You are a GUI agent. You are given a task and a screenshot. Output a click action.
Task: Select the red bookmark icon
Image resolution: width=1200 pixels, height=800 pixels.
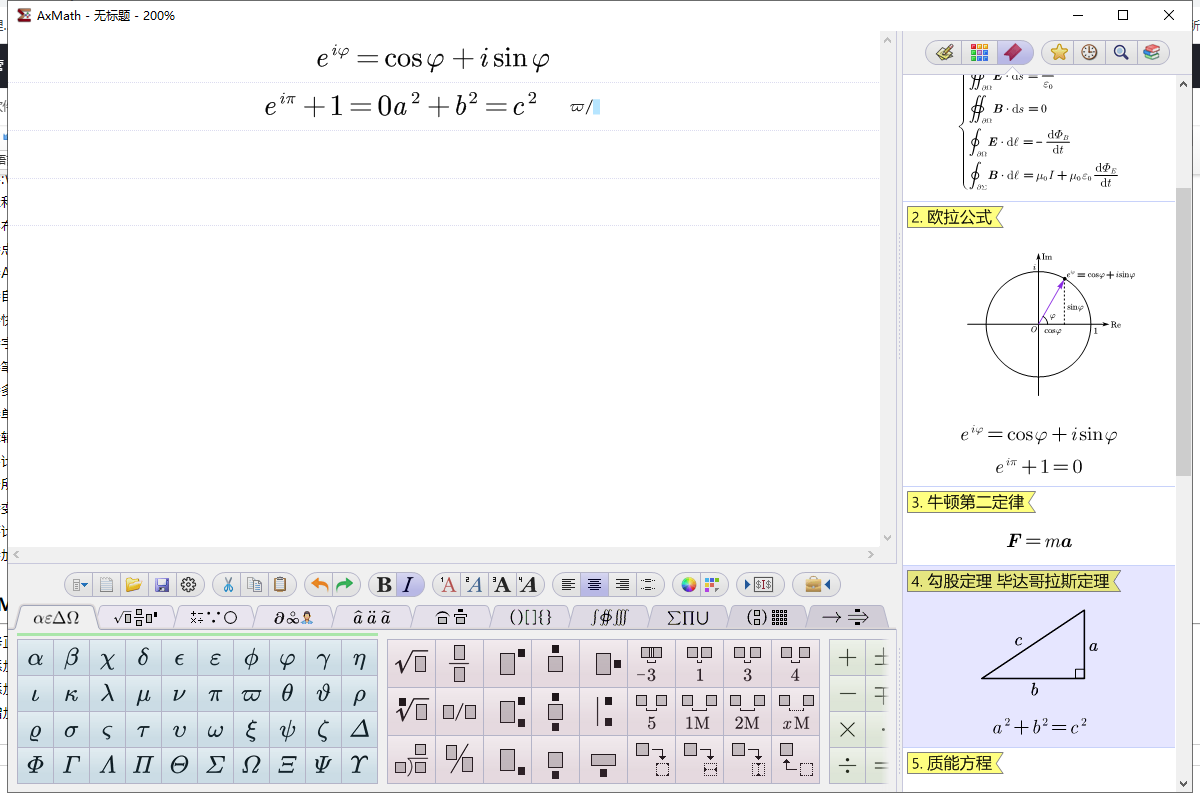1011,53
